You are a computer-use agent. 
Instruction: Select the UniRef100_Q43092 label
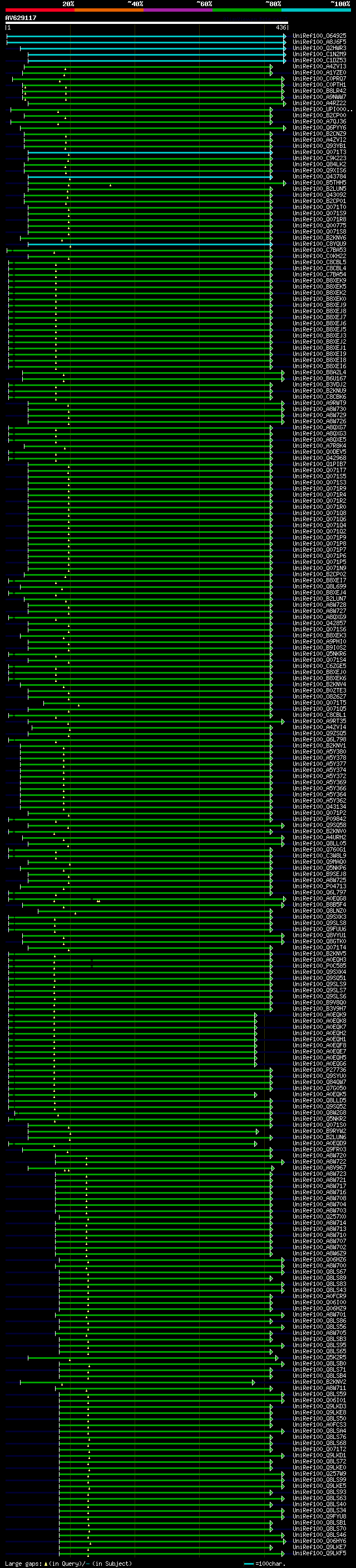[x=319, y=195]
